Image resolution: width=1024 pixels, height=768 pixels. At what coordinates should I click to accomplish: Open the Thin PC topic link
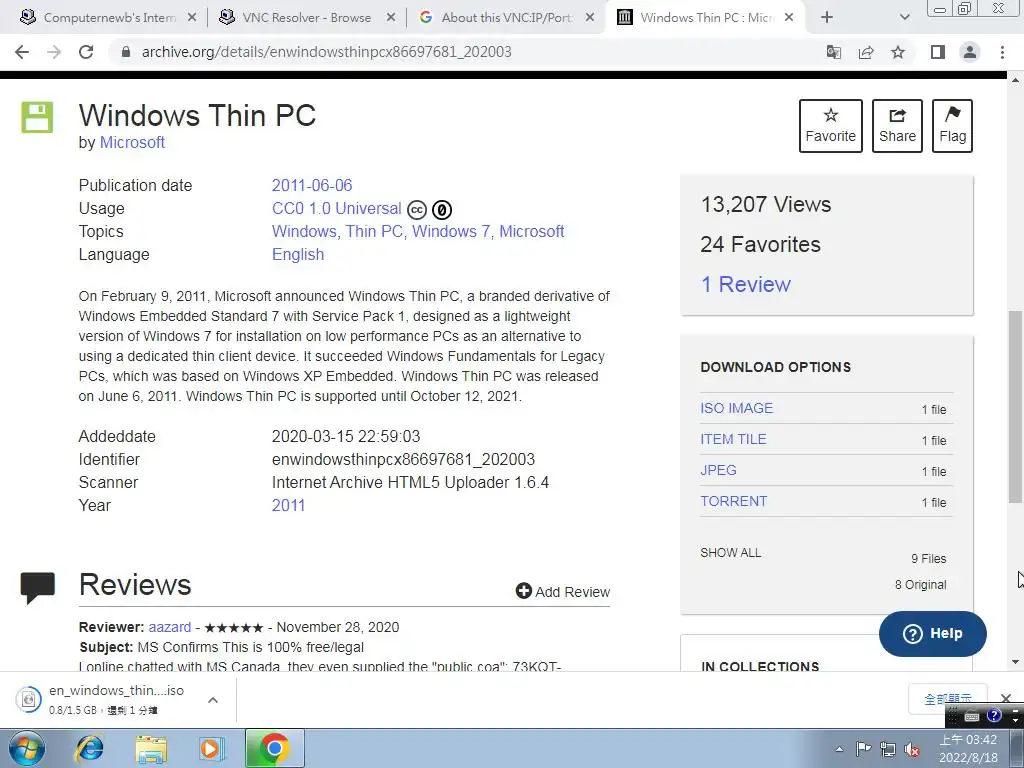click(374, 231)
